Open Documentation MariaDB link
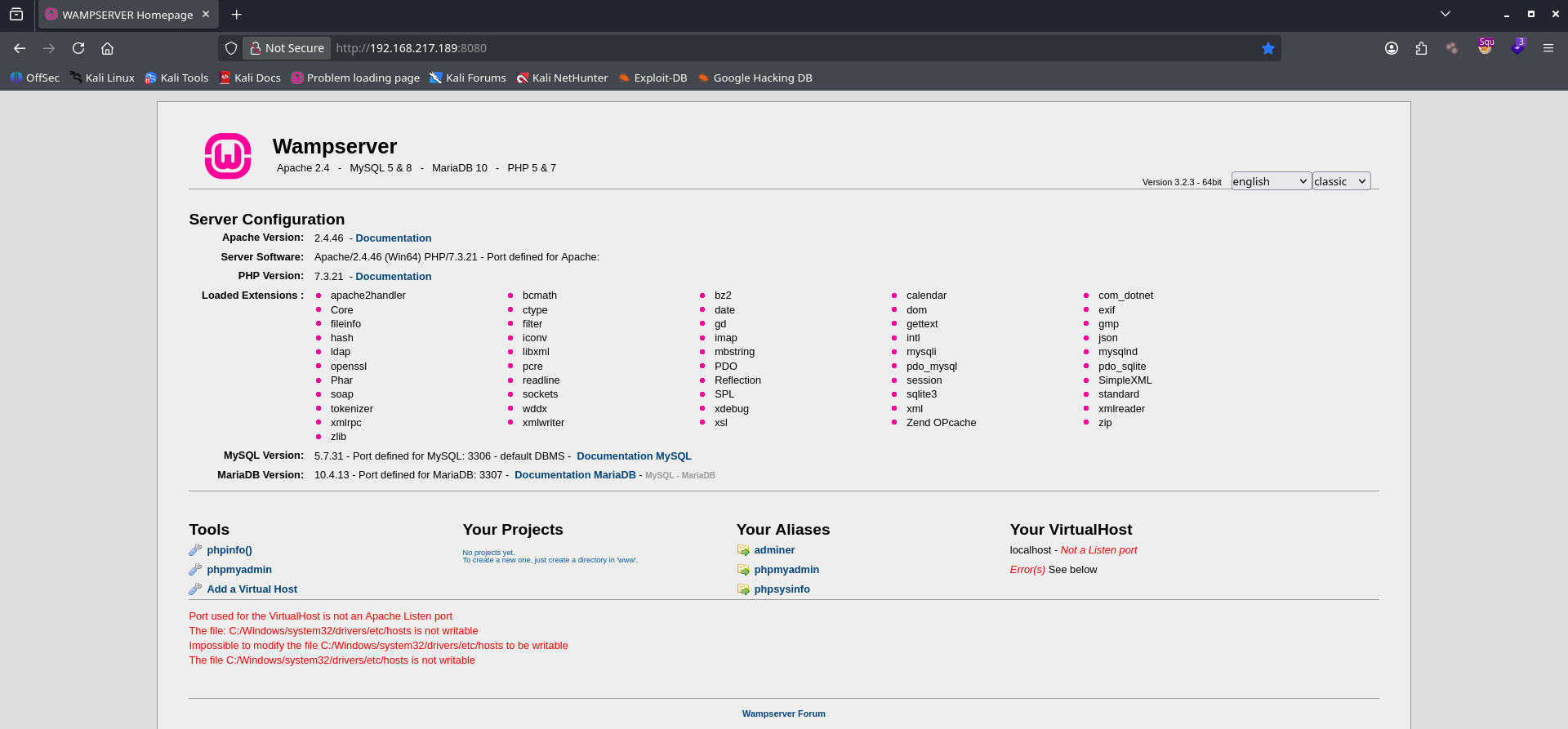The width and height of the screenshot is (1568, 729). coord(575,475)
